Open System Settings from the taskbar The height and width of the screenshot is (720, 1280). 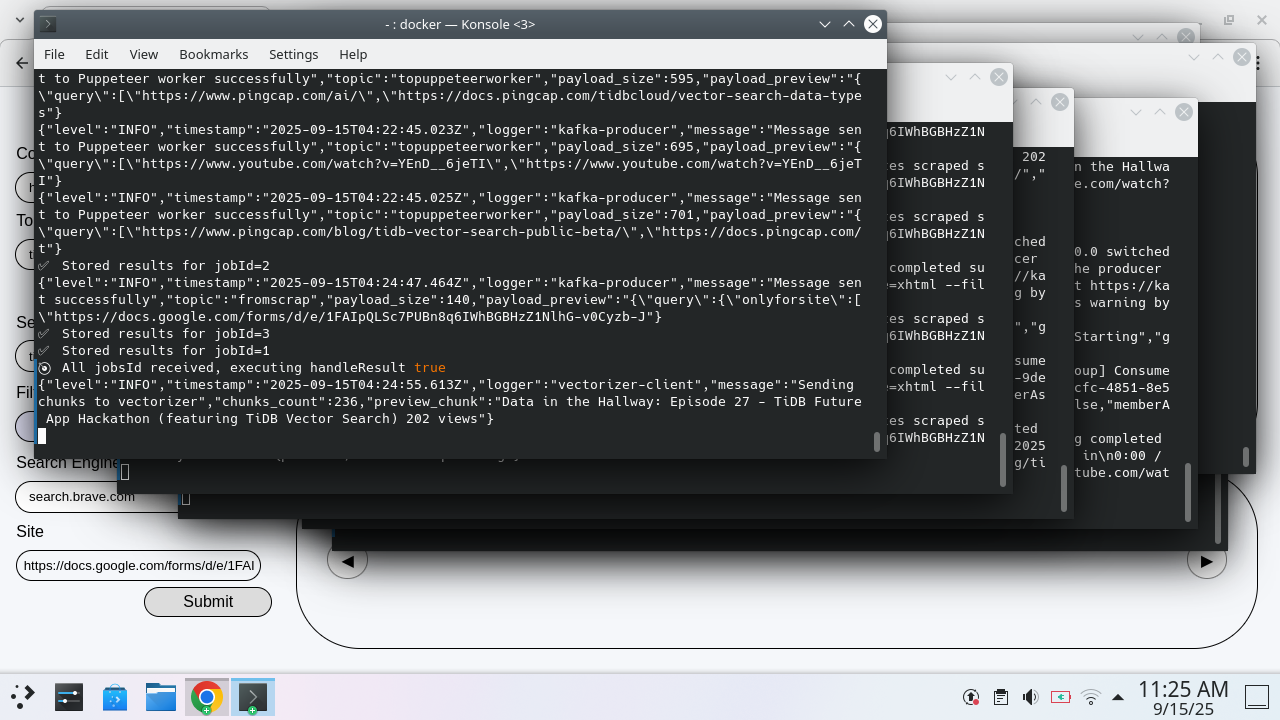68,697
